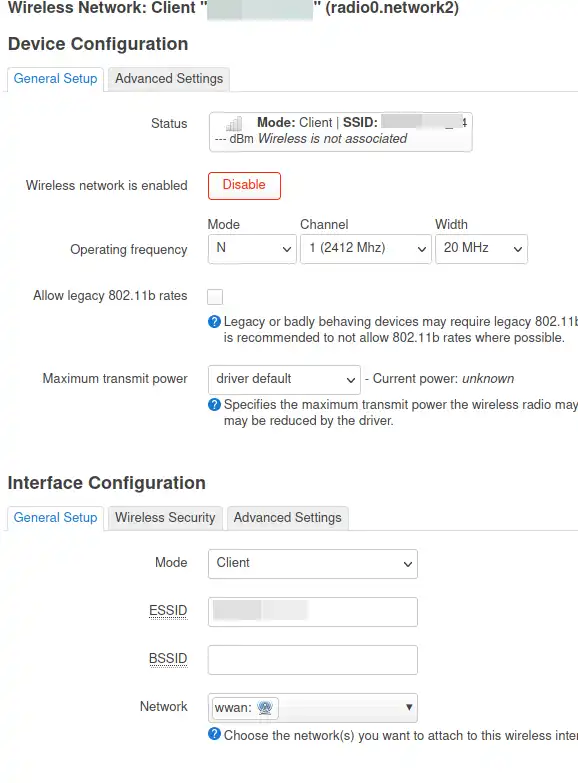The width and height of the screenshot is (578, 783).
Task: Select the Interface General Setup tab
Action: point(55,518)
